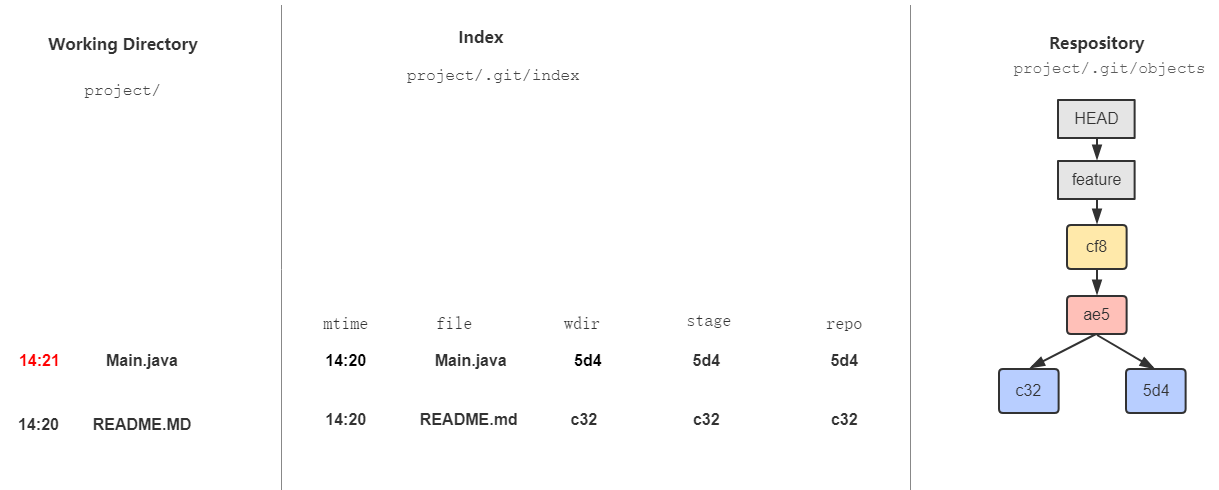The height and width of the screenshot is (490, 1219).
Task: Click the yellow cf8 commit node
Action: [1096, 247]
